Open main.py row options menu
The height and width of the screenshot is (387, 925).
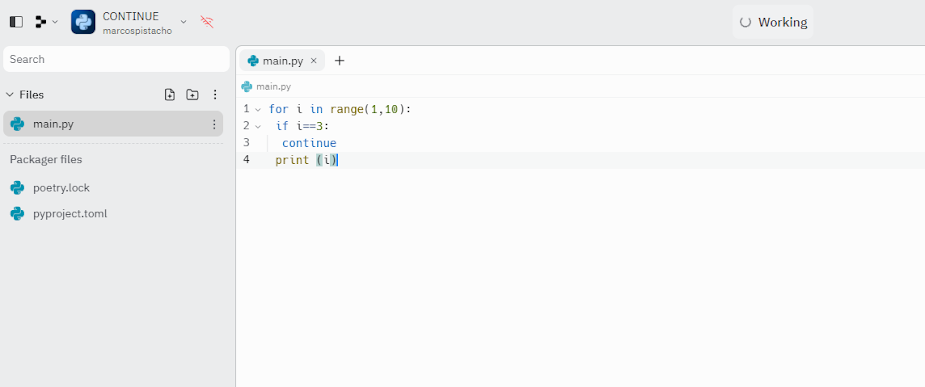coord(214,124)
